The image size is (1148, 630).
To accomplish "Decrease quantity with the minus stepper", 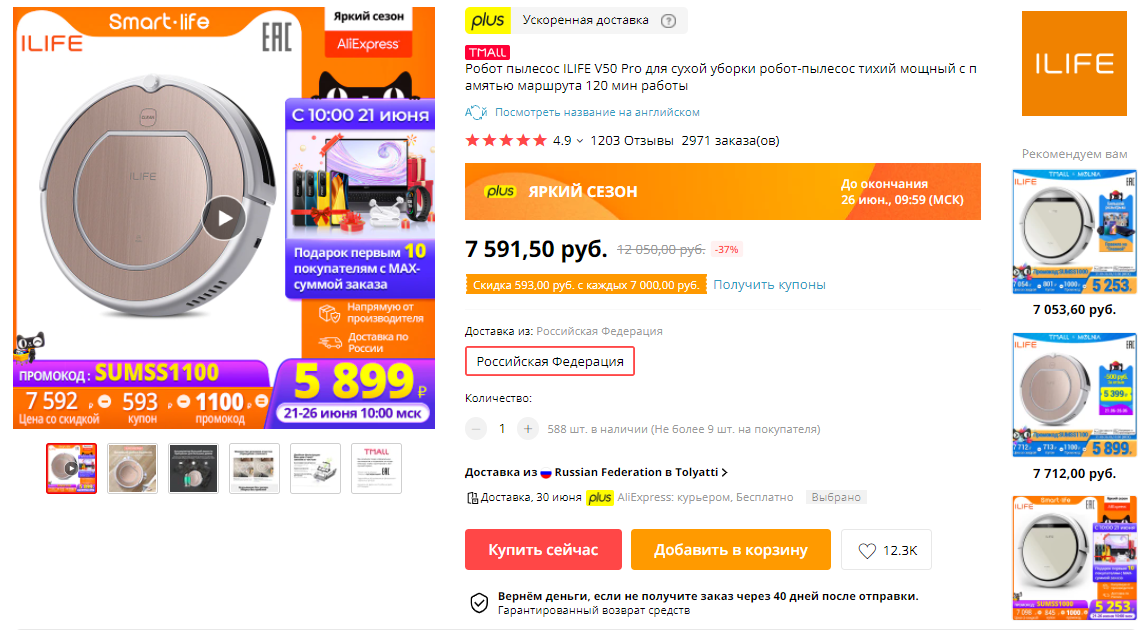I will coord(476,429).
